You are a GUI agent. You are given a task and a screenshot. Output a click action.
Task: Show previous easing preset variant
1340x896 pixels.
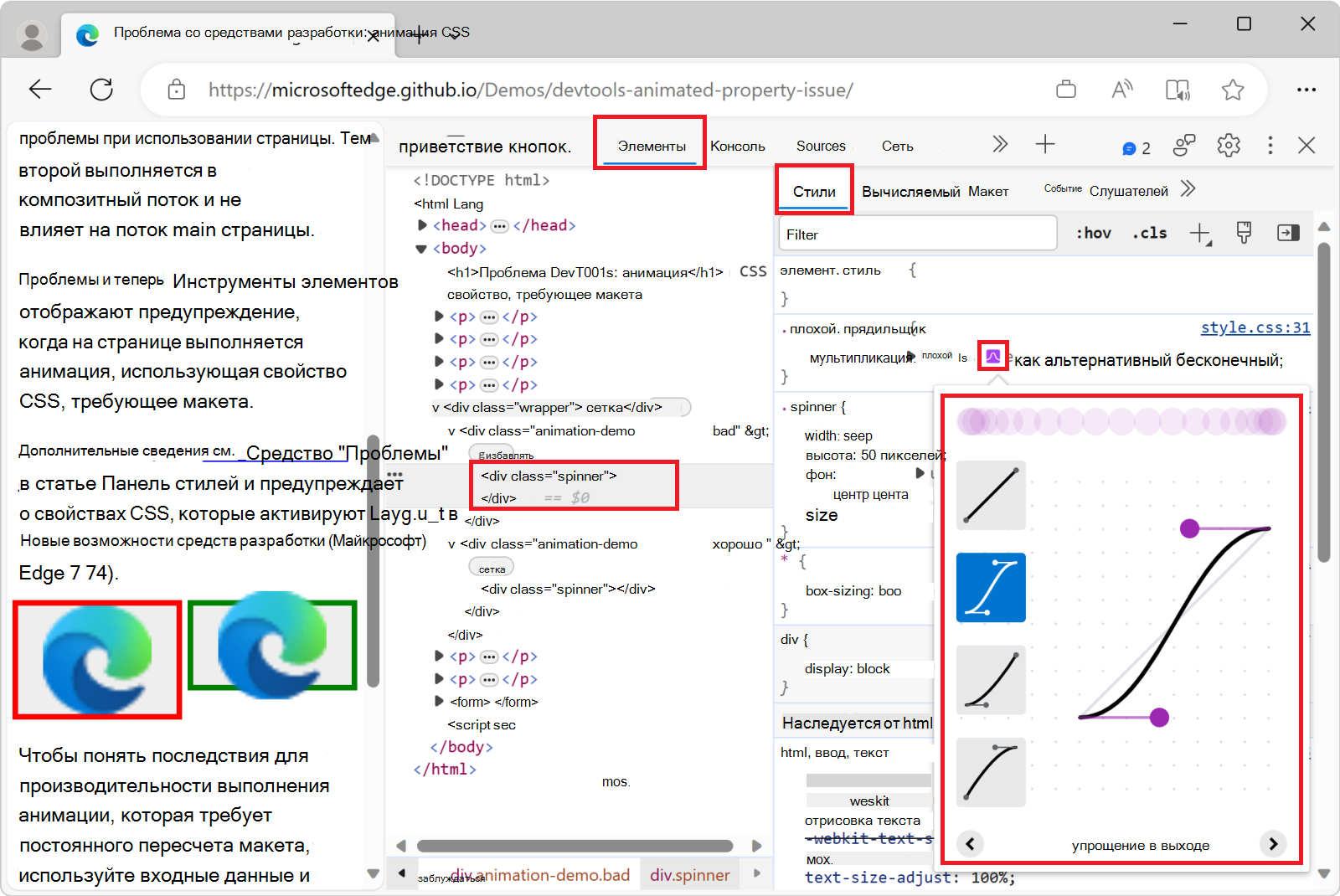pyautogui.click(x=970, y=843)
